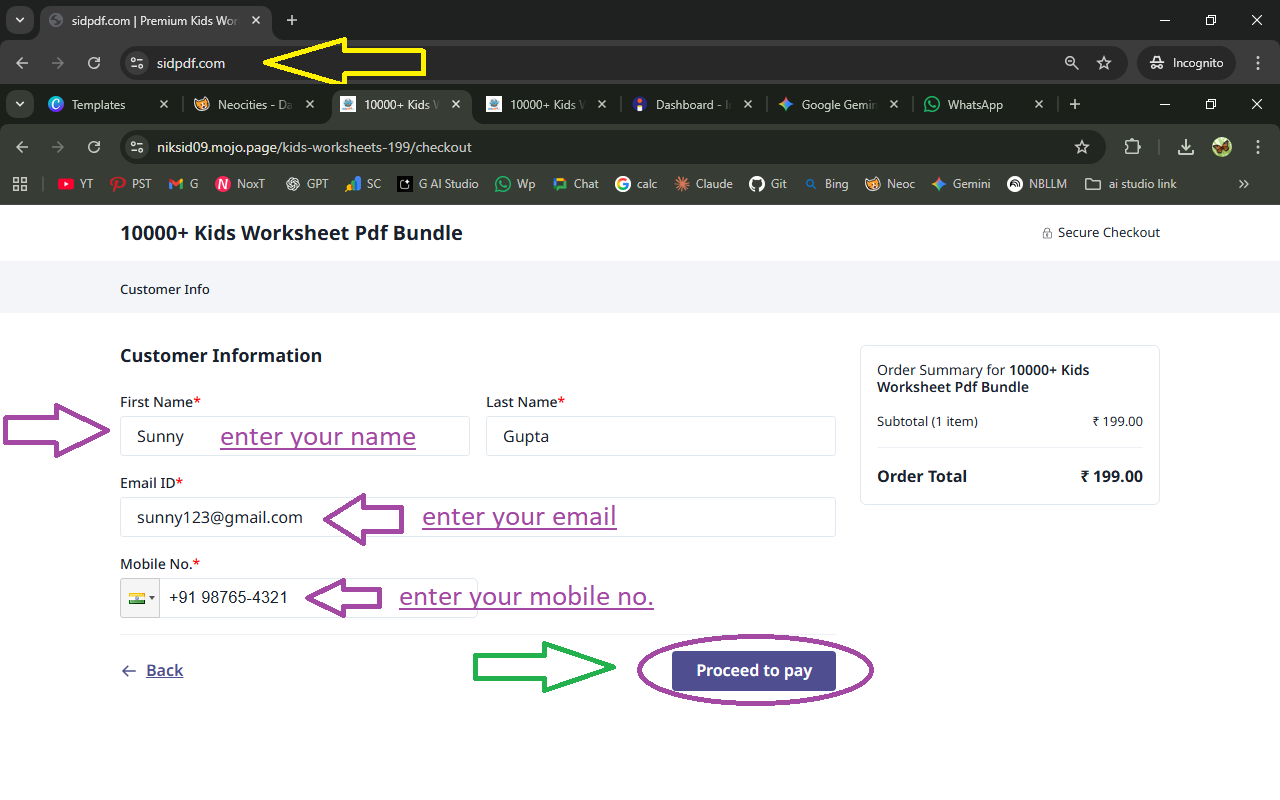Click the zoom magnifier in sidpdf.com address bar
Viewport: 1280px width, 800px height.
pyautogui.click(x=1071, y=63)
